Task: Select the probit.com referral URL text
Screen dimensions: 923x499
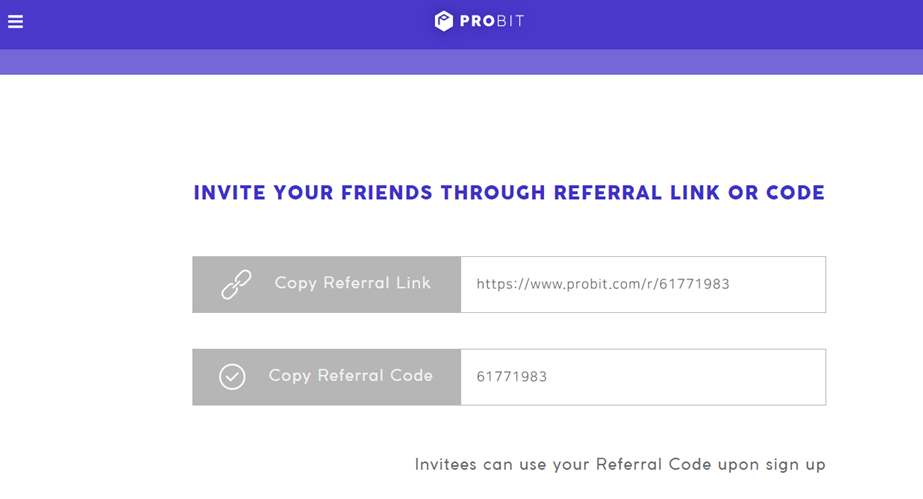Action: (x=603, y=284)
